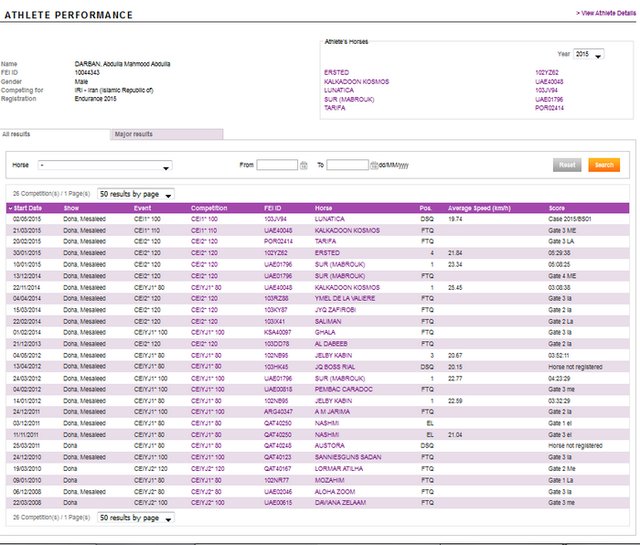
Task: Open TARIFA horse link in results table
Action: coord(325,242)
